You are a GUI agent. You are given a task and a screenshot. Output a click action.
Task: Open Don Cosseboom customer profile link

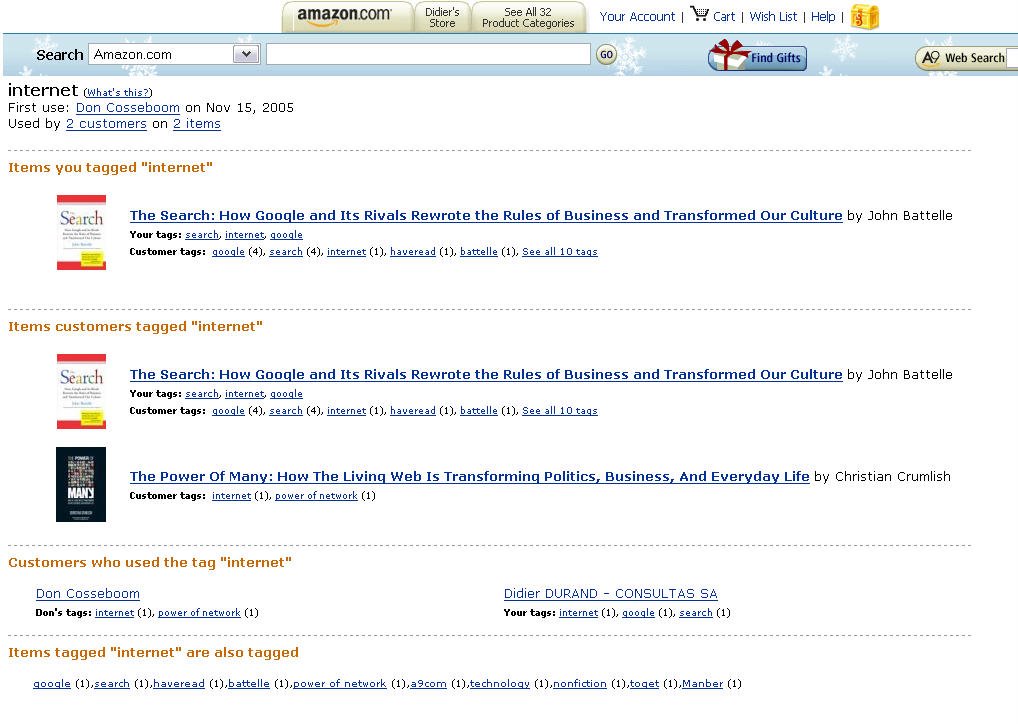pyautogui.click(x=88, y=593)
